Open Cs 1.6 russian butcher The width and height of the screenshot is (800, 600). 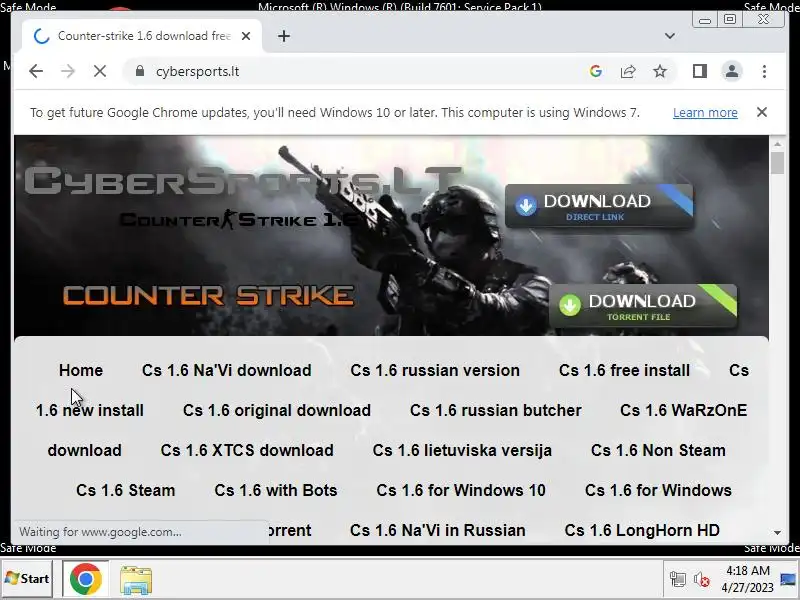tap(495, 410)
